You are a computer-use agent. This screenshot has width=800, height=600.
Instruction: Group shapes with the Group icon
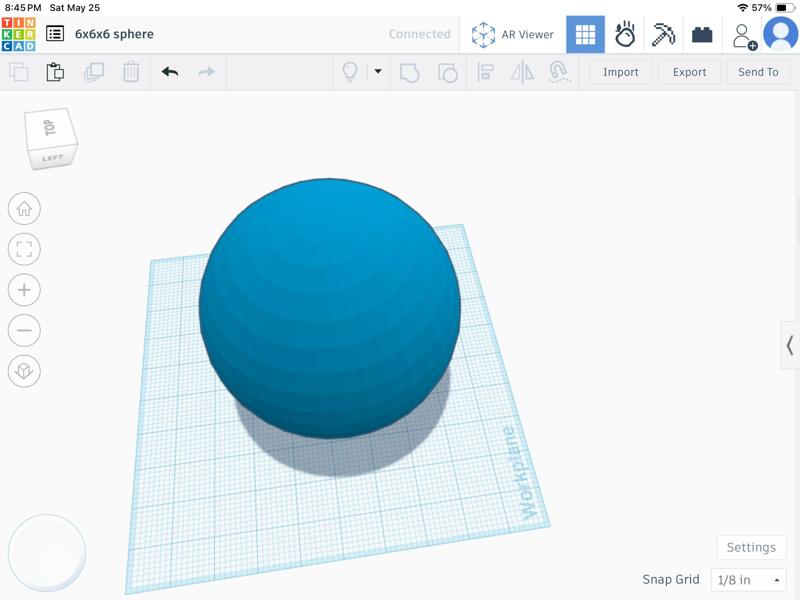pyautogui.click(x=409, y=72)
